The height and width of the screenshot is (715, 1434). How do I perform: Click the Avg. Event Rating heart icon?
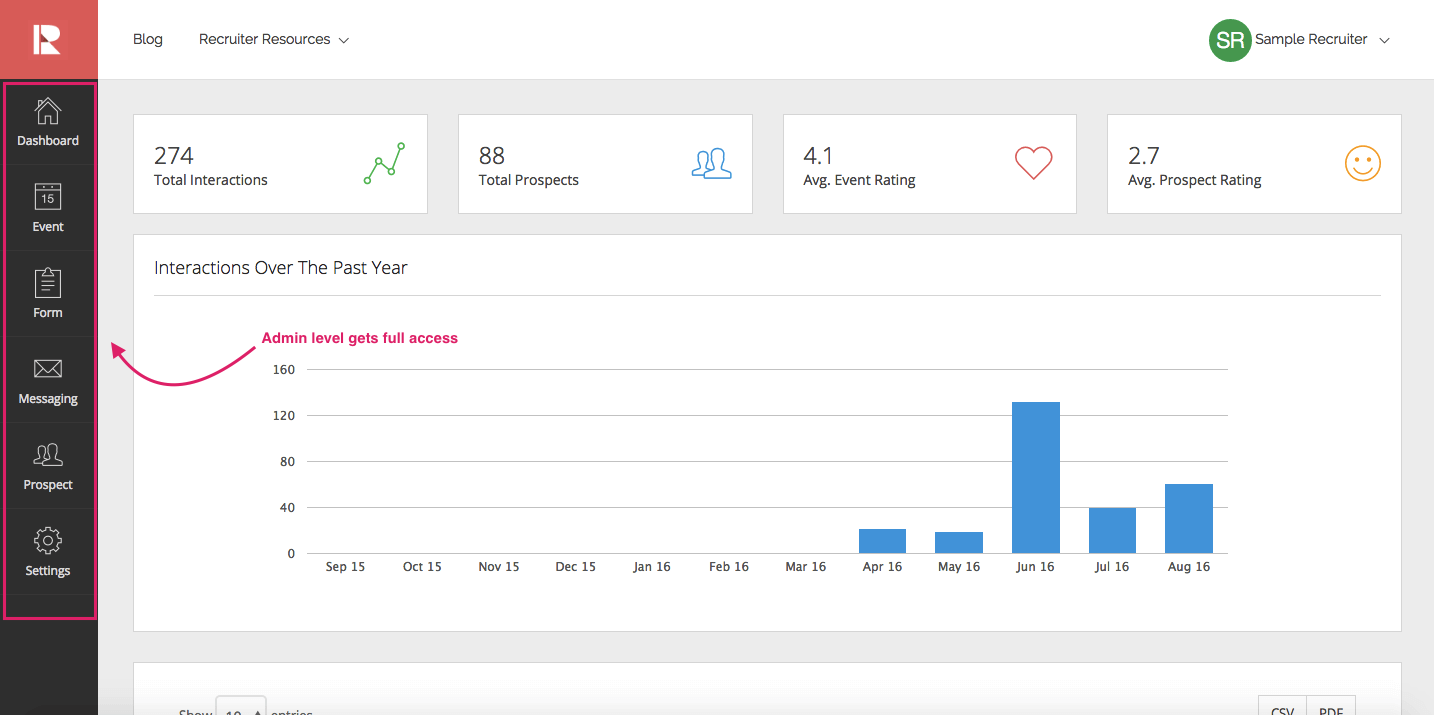pos(1033,163)
